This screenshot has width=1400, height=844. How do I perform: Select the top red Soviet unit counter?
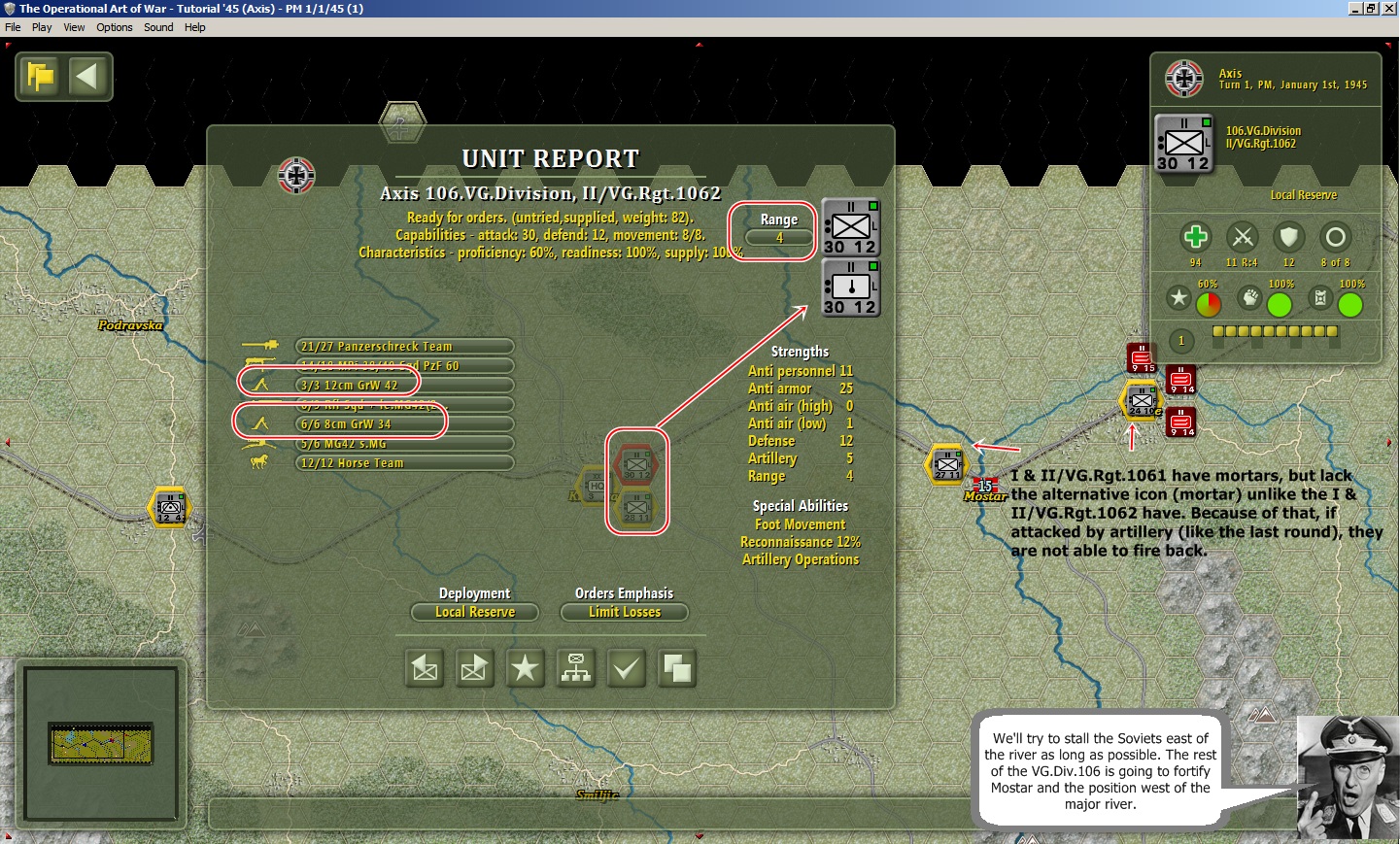(1142, 357)
